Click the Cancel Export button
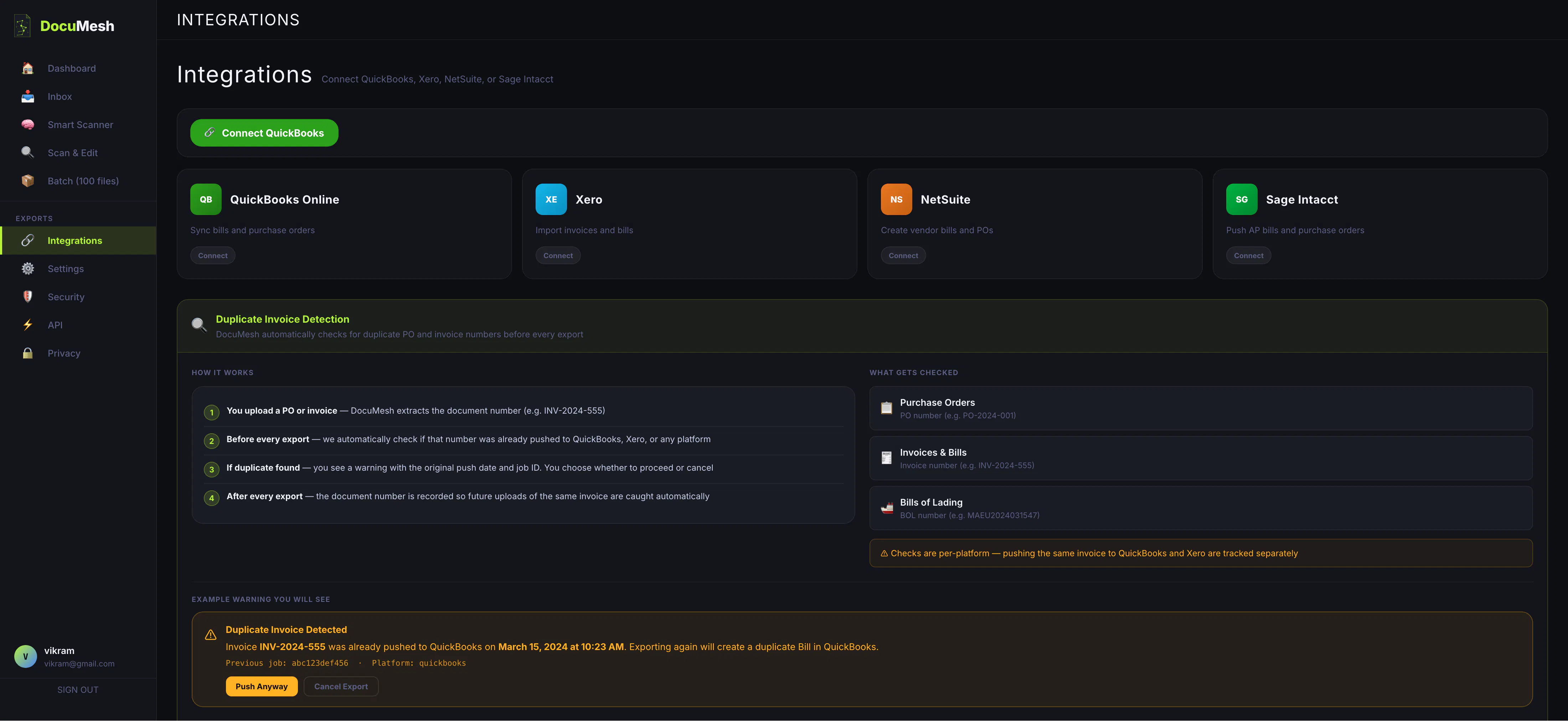 tap(341, 686)
